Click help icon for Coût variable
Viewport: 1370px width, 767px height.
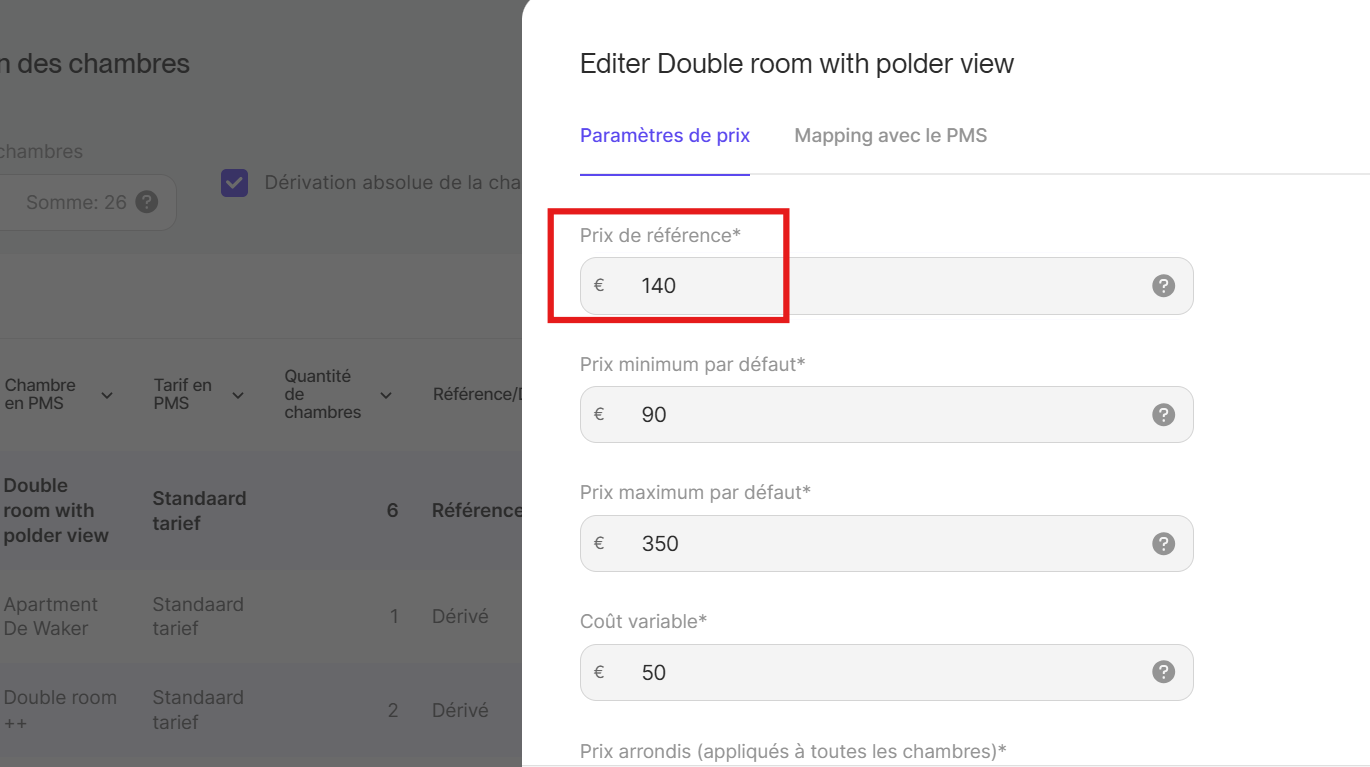coord(1163,672)
